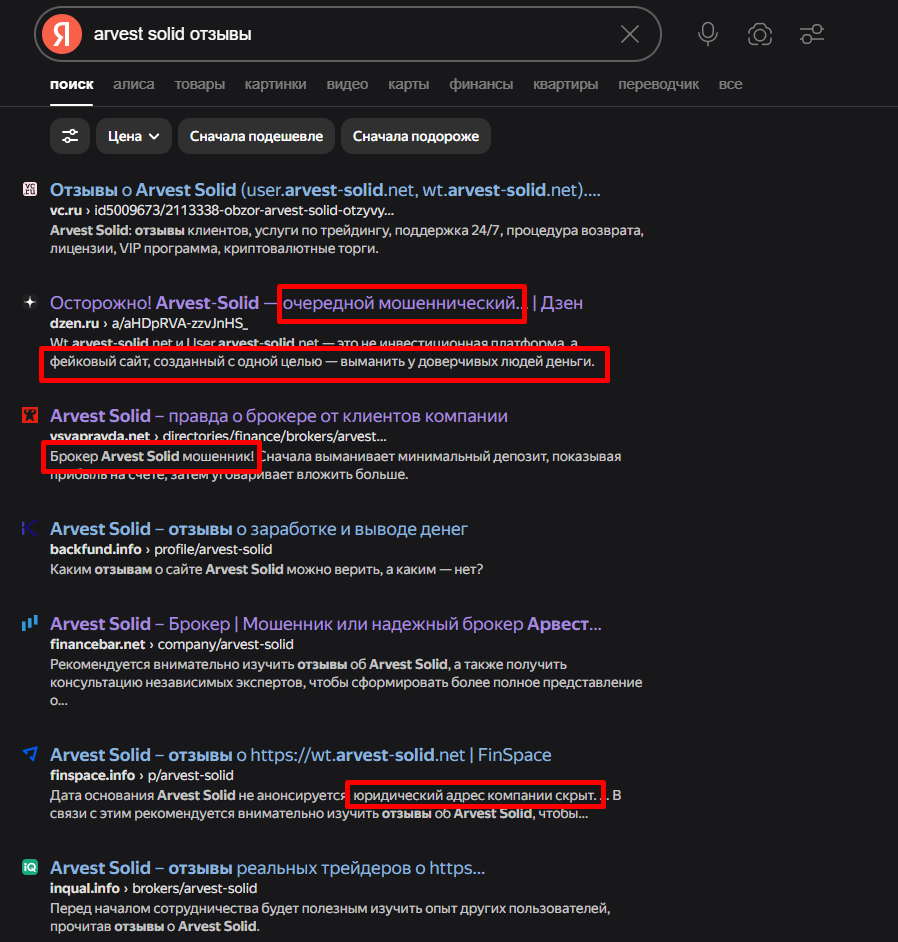Open image search camera icon
The height and width of the screenshot is (942, 898).
click(760, 34)
